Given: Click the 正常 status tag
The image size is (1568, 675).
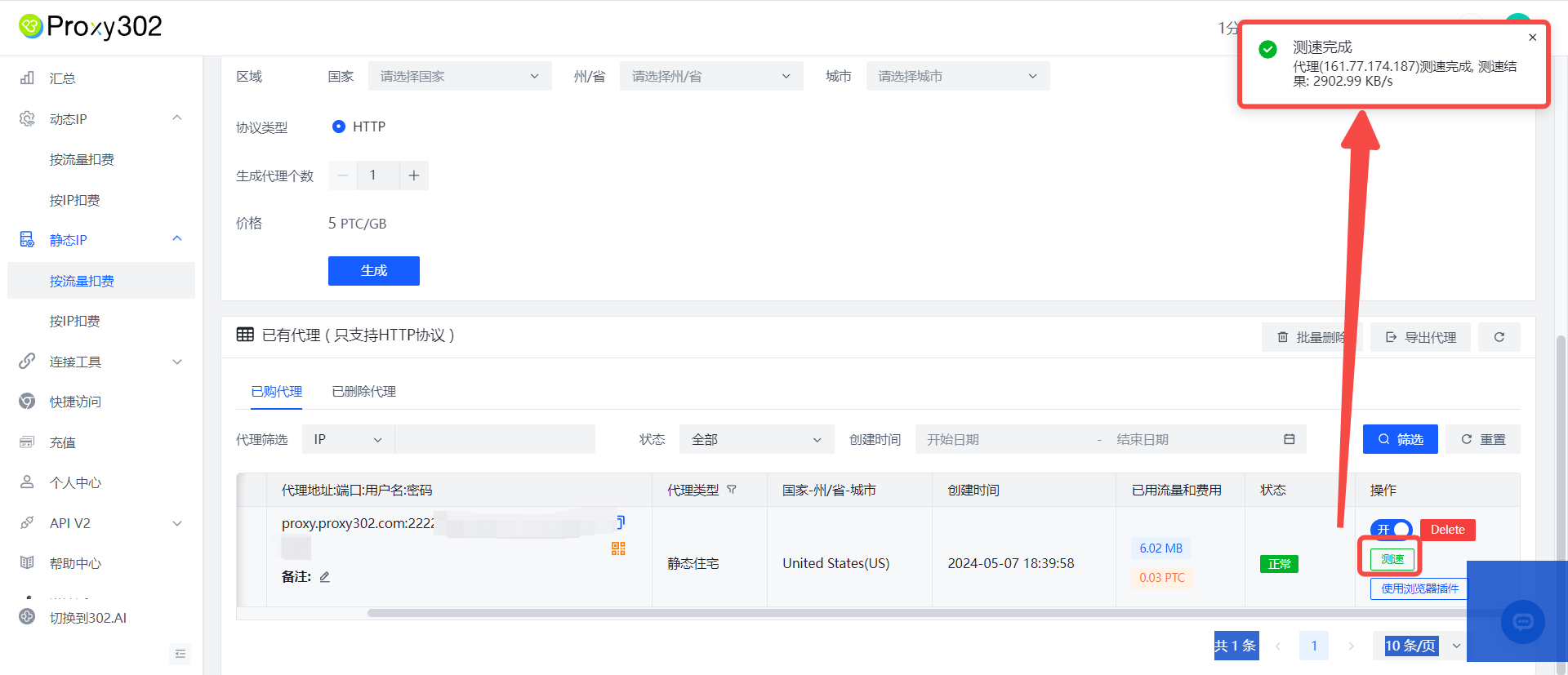Looking at the screenshot, I should click(1280, 564).
